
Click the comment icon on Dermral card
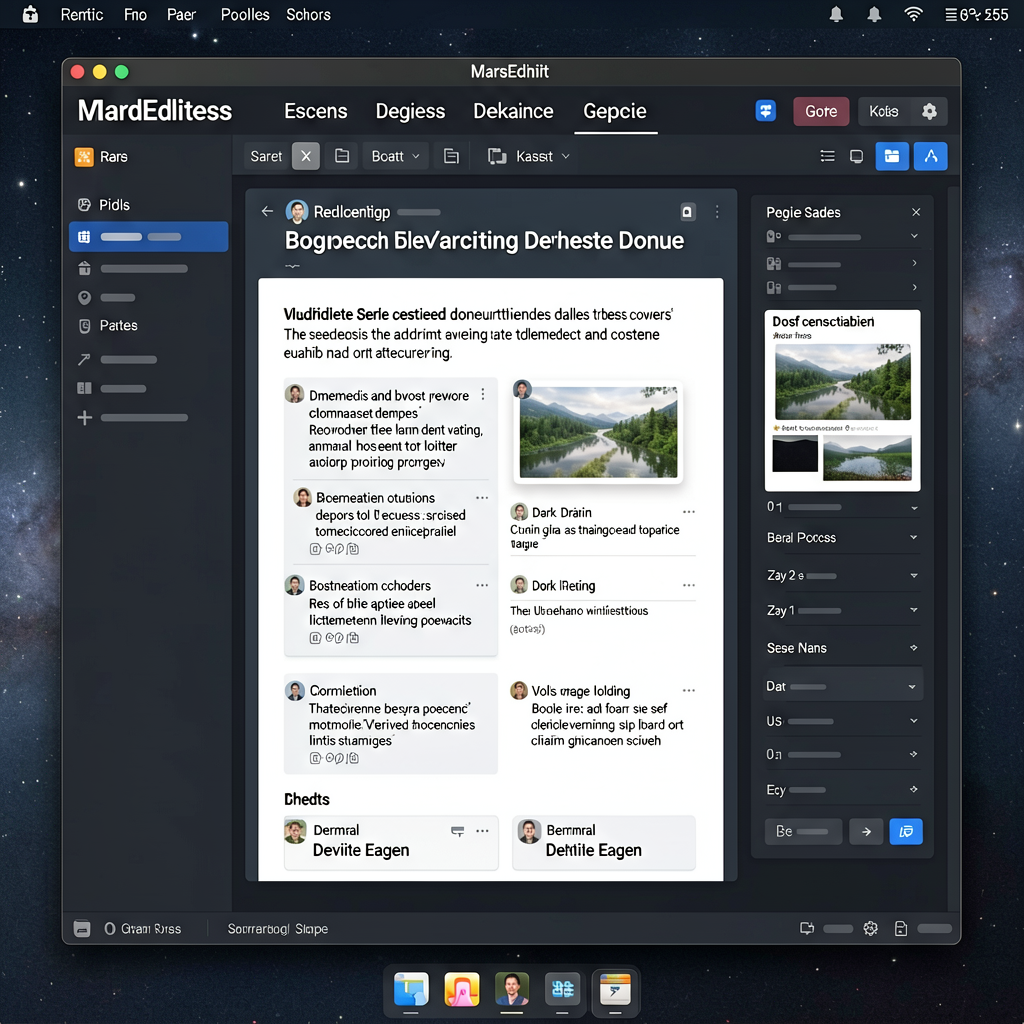coord(458,831)
